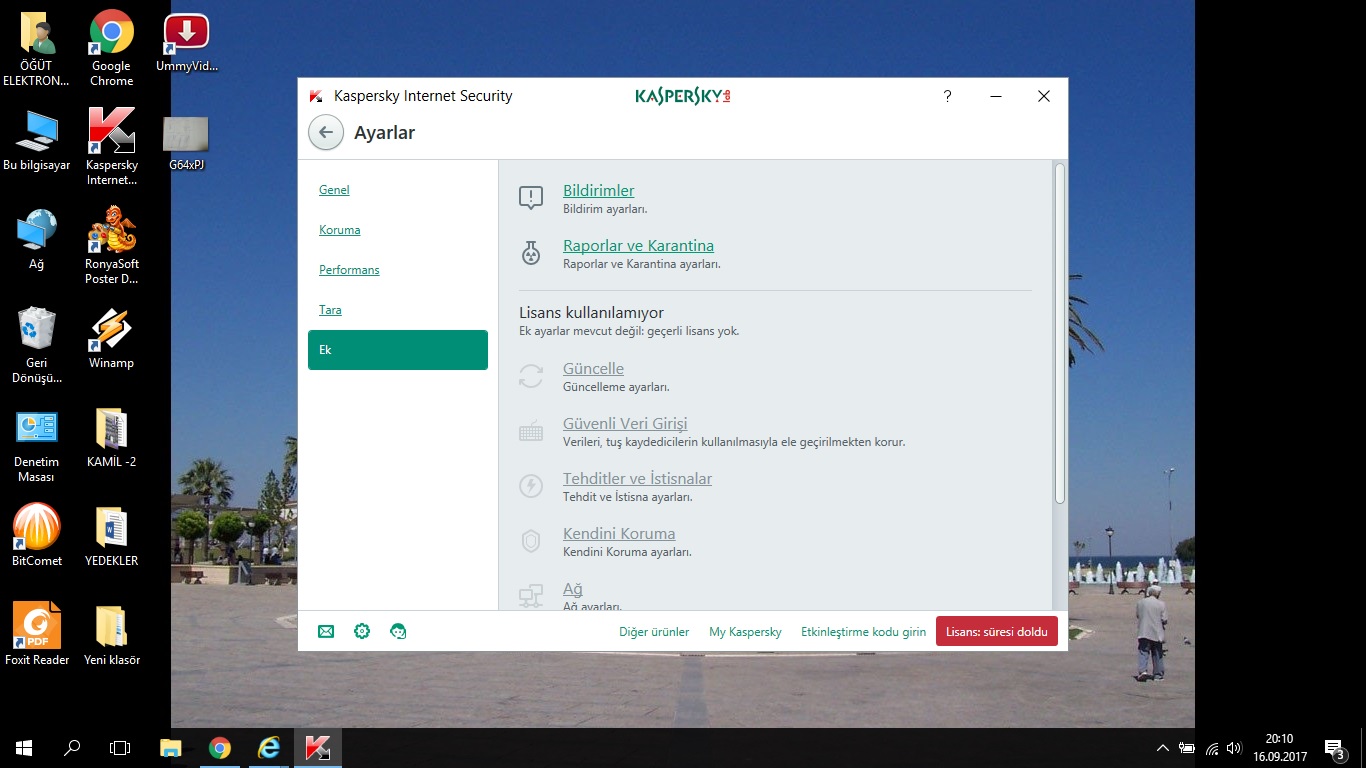Select the G64xPJ desktop file
1366x768 pixels.
186,143
